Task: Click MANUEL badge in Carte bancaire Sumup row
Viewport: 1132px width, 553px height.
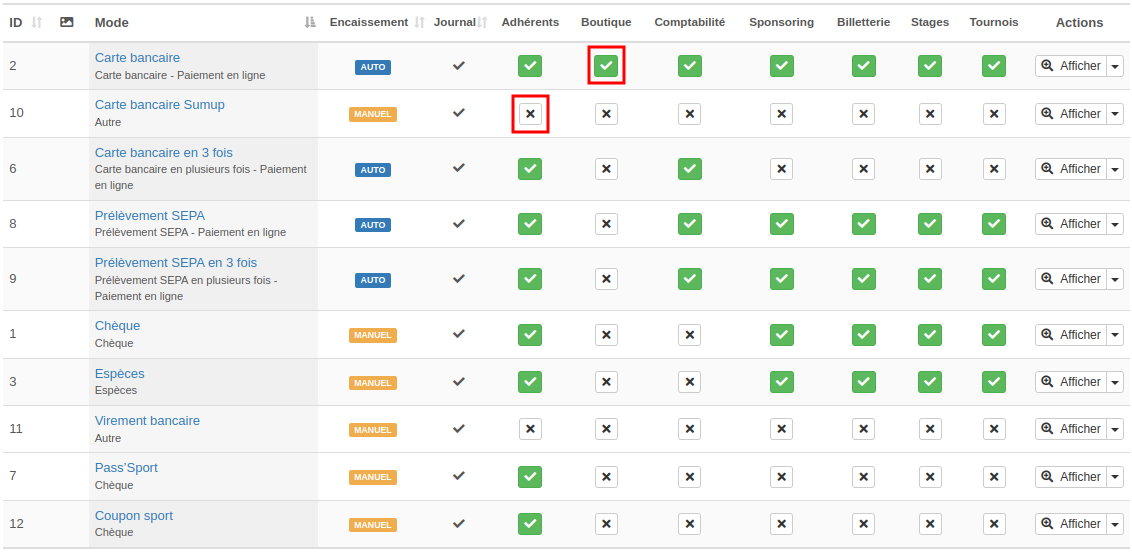Action: tap(373, 114)
